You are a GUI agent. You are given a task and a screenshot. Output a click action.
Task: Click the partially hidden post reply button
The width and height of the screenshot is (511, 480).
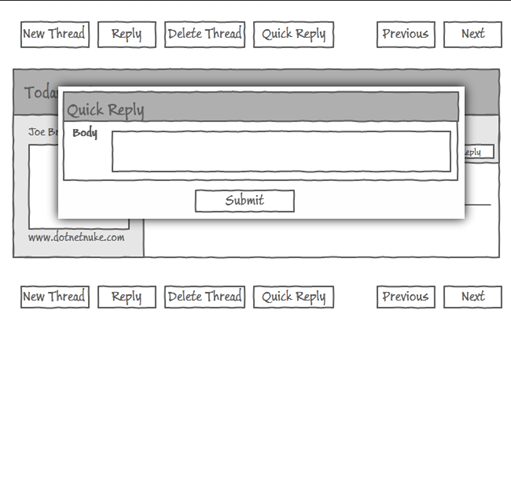coord(479,152)
